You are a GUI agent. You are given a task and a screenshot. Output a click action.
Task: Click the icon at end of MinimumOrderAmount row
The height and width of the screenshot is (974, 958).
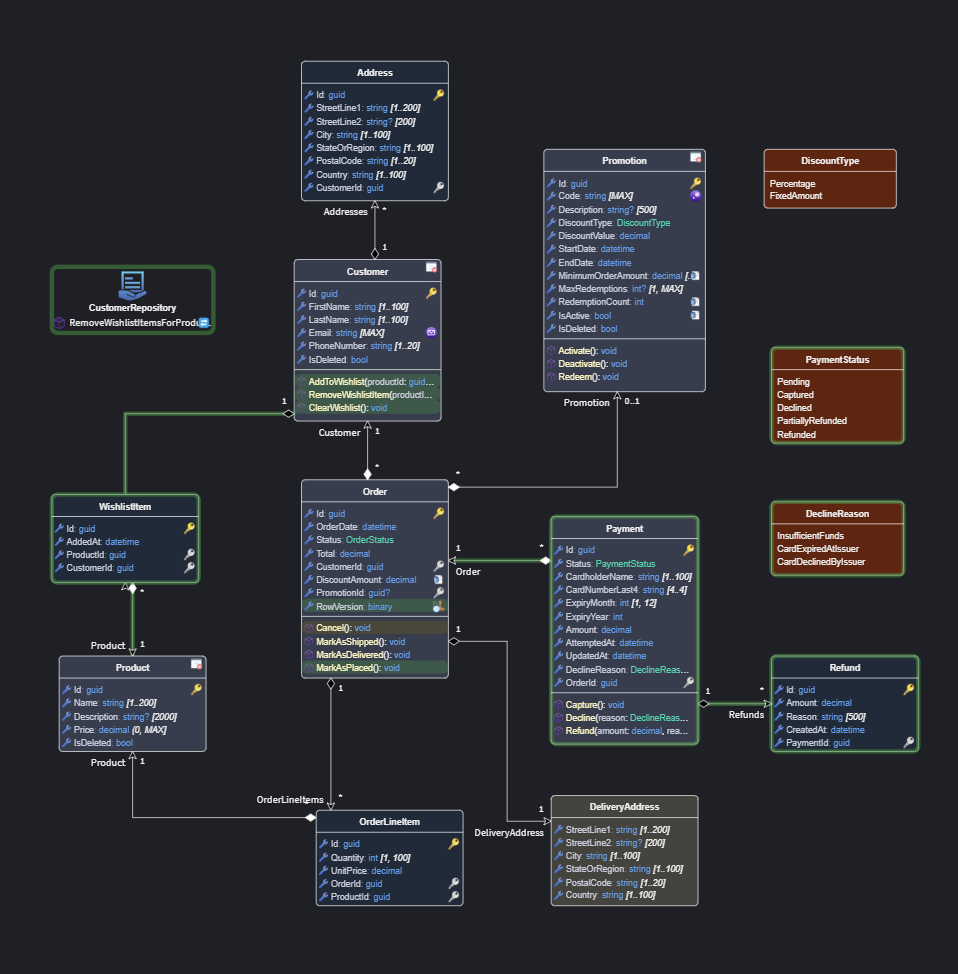point(695,275)
